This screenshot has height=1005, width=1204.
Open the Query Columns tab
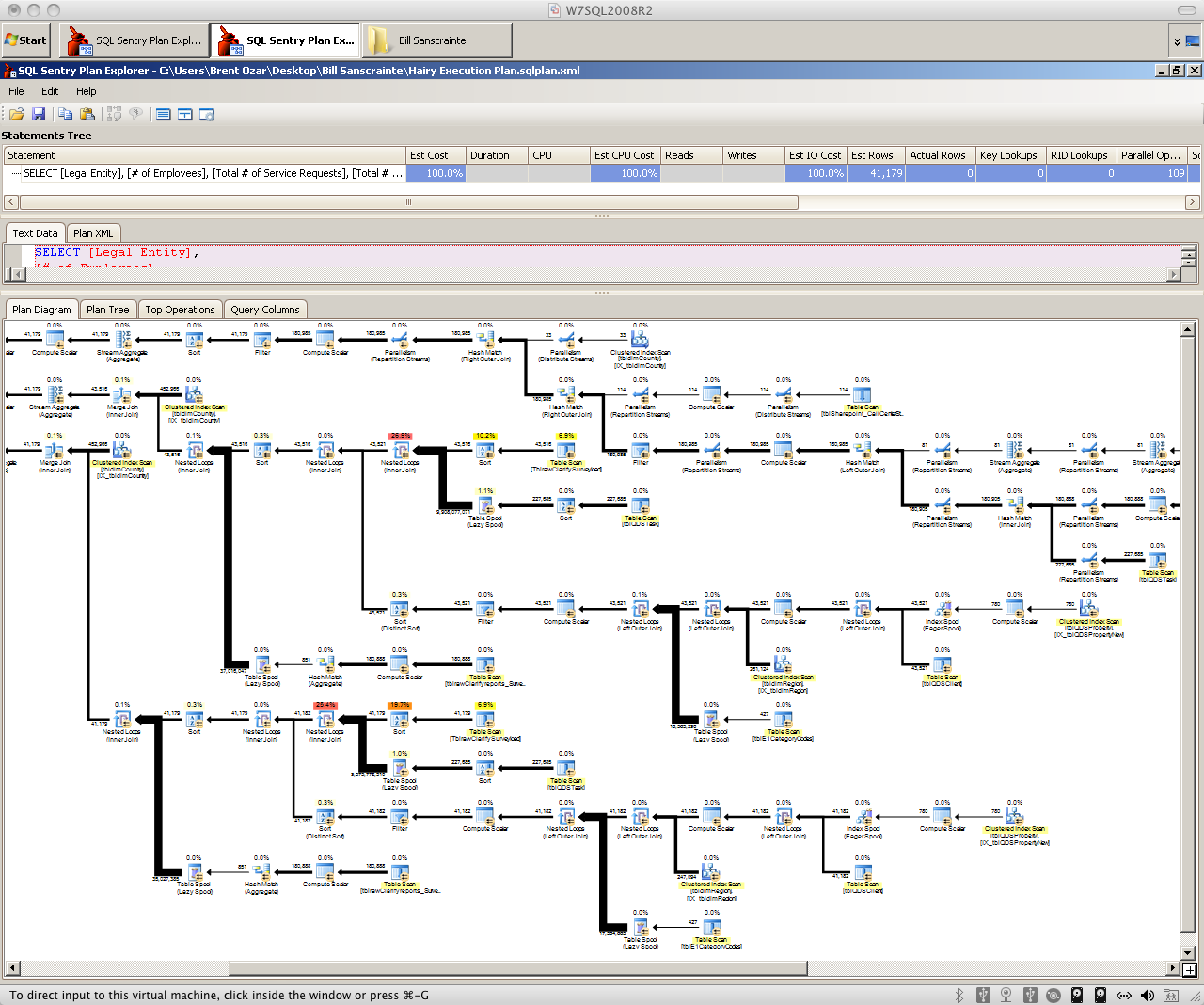pos(265,310)
